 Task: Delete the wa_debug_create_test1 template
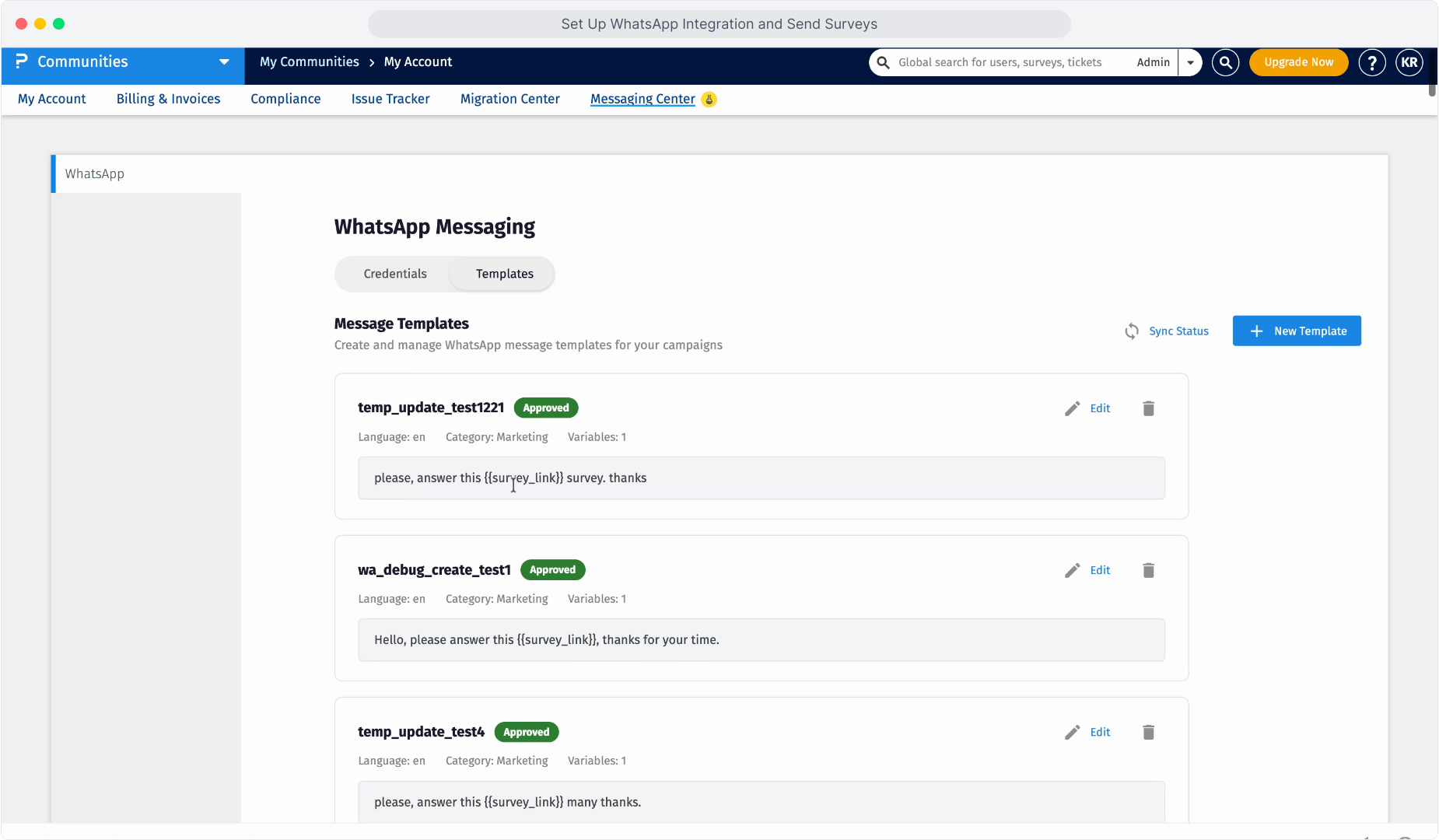click(x=1148, y=570)
